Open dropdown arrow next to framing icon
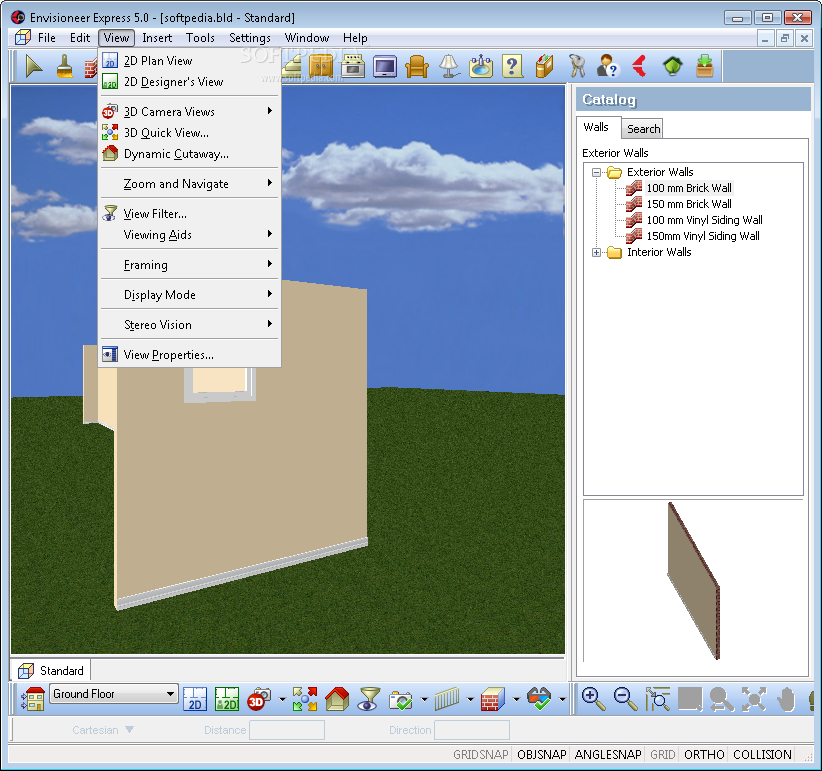The image size is (822, 771). coord(470,699)
